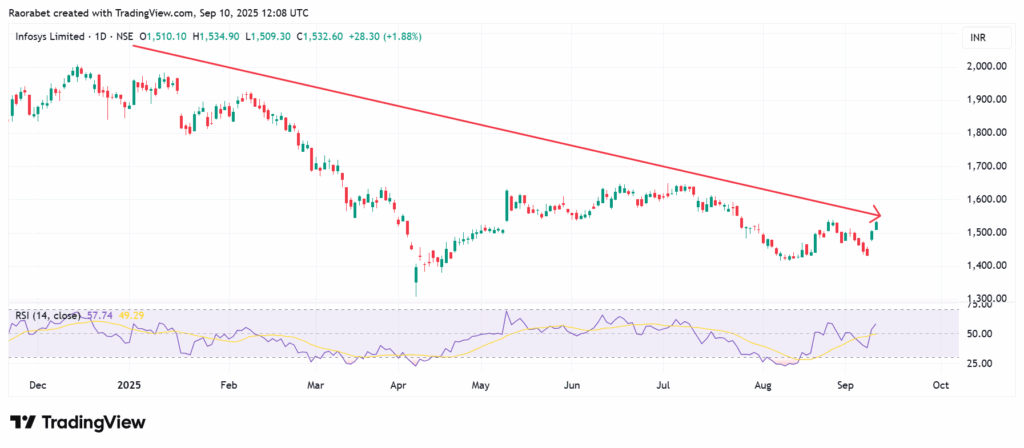Click the open value O1,510.10
The width and height of the screenshot is (1024, 448).
click(161, 37)
